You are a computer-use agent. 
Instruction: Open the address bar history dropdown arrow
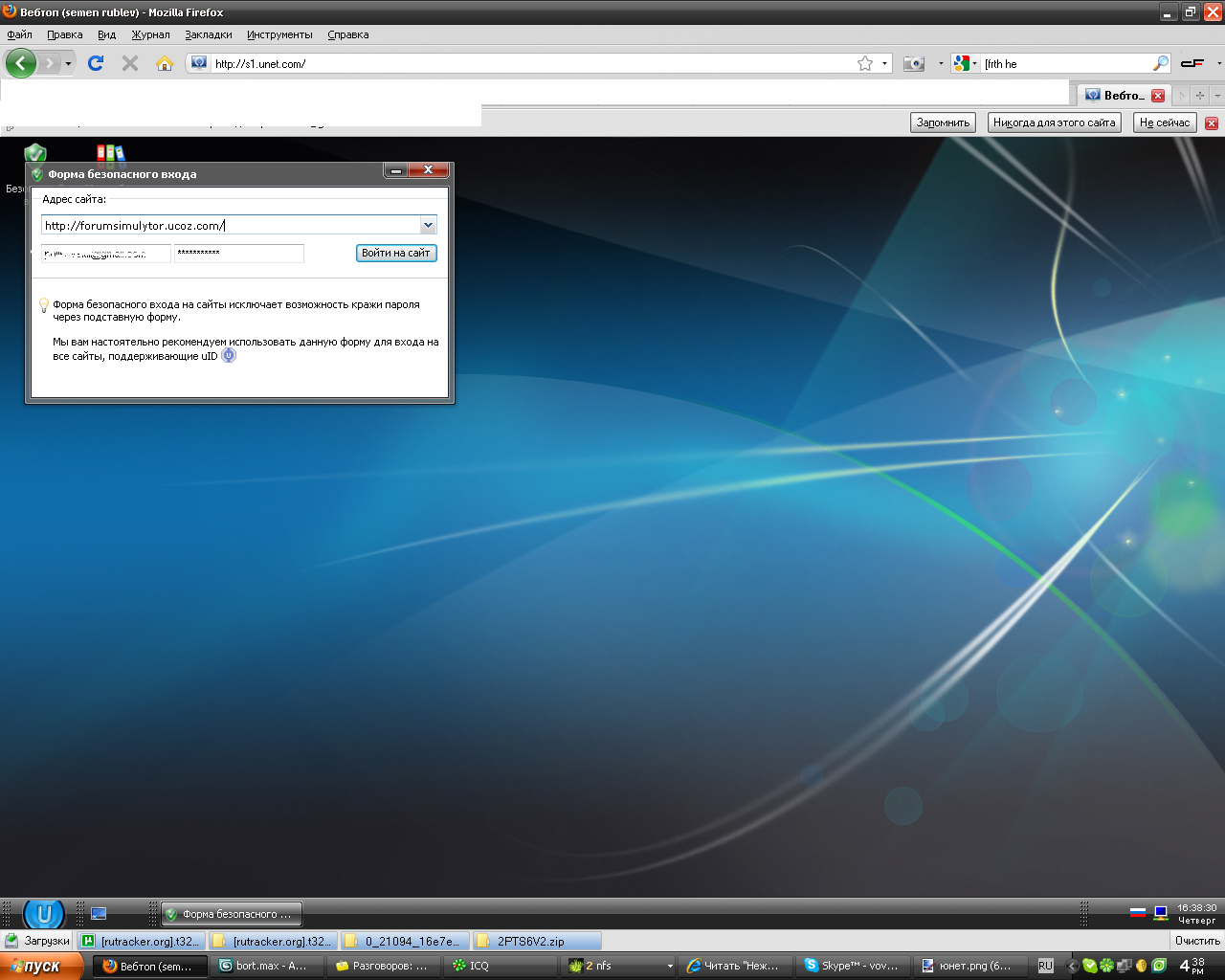tap(884, 63)
